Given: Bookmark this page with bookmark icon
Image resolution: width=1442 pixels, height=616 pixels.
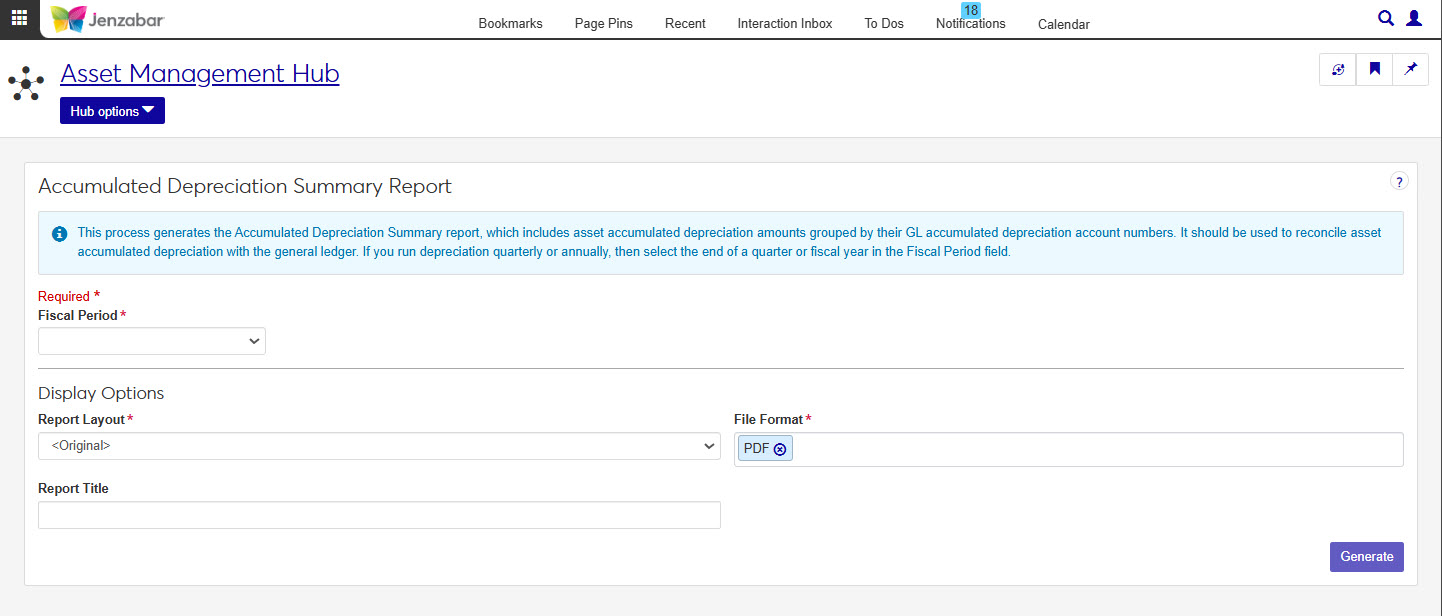Looking at the screenshot, I should coord(1375,70).
